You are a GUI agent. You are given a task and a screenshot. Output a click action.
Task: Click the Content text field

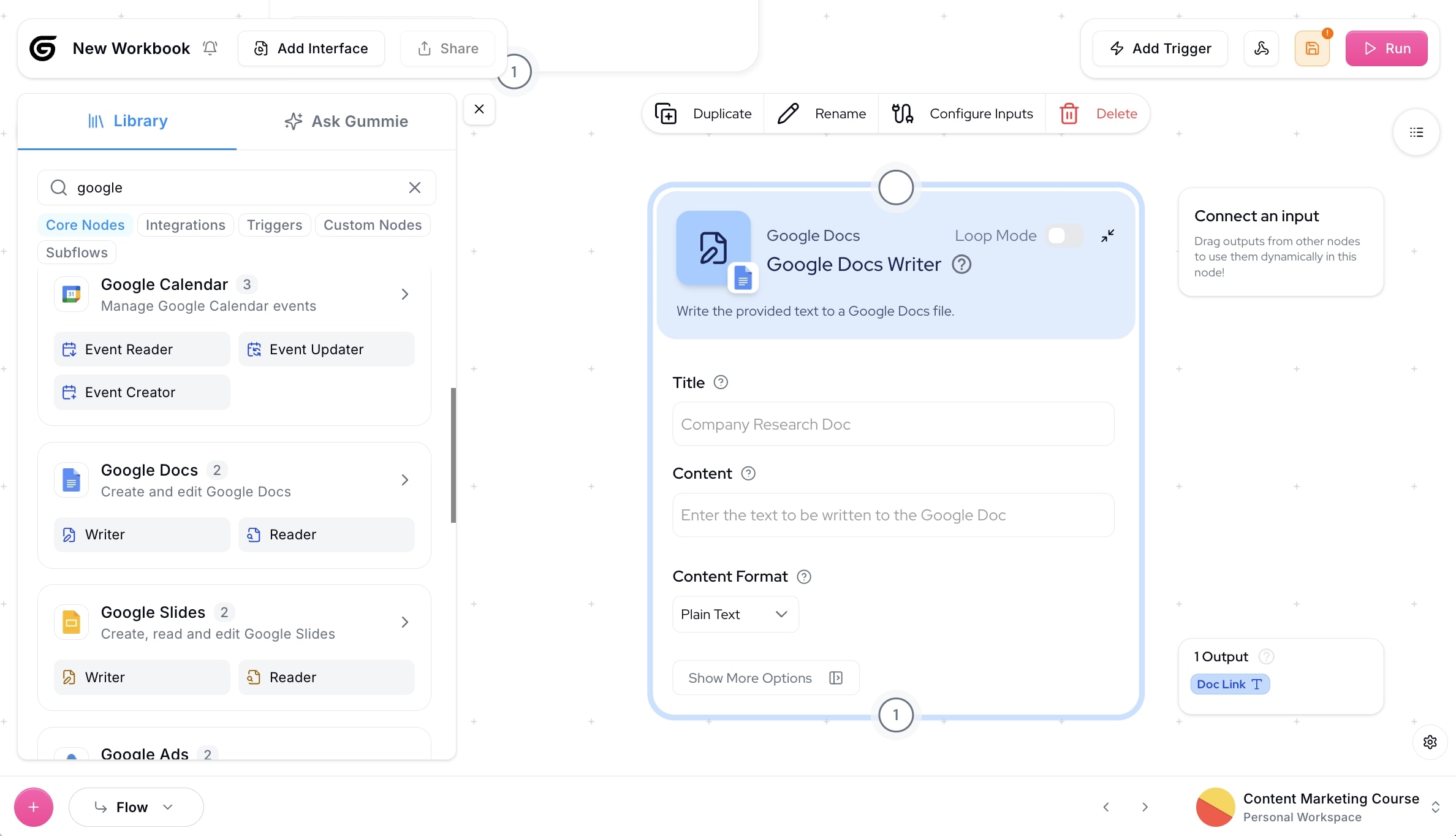(x=893, y=515)
